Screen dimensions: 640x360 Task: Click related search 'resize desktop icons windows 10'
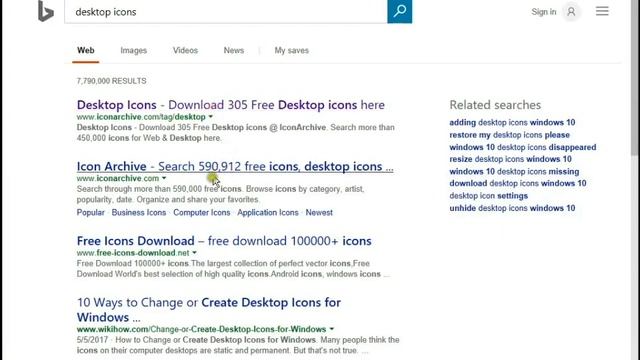(x=511, y=159)
